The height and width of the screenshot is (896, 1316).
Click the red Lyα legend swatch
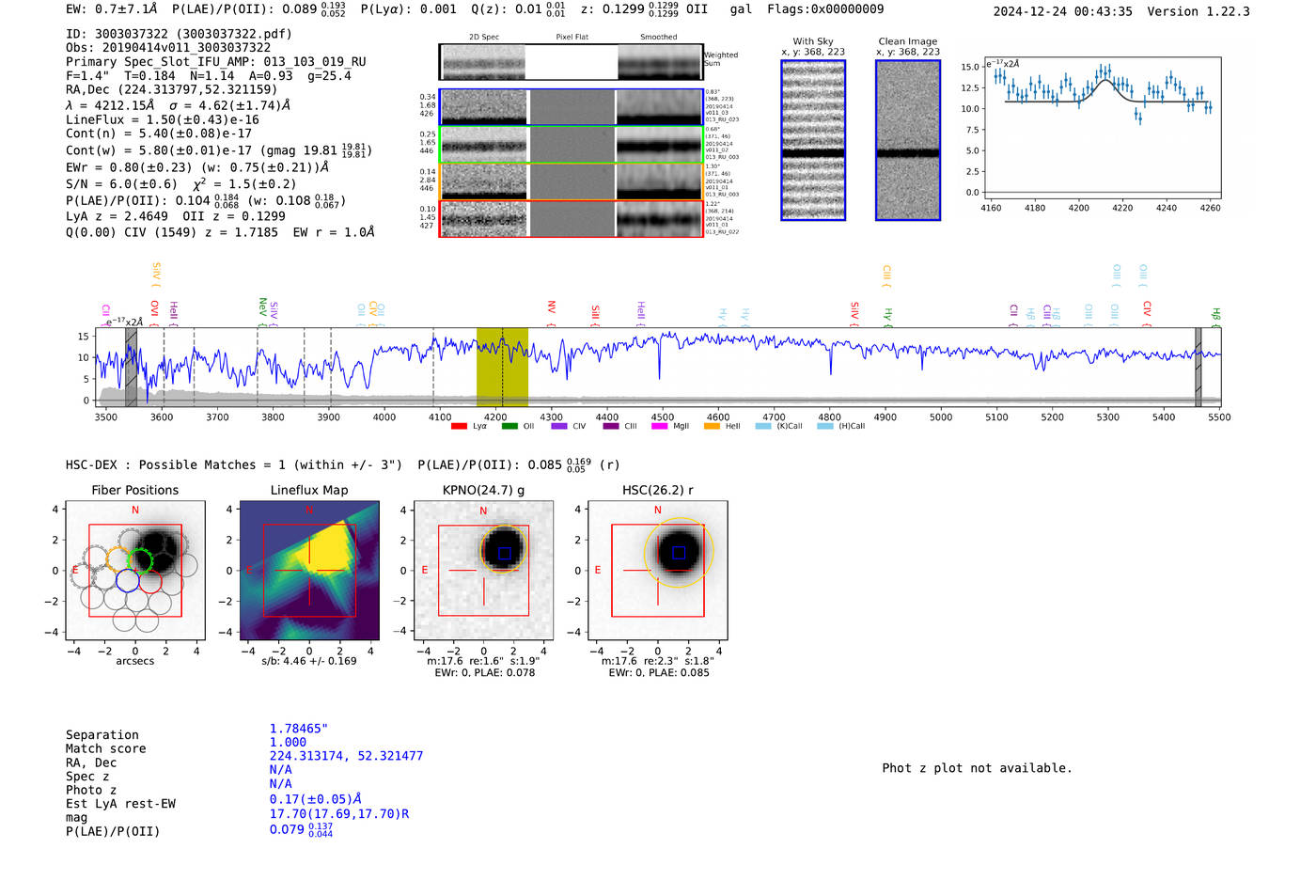[459, 427]
